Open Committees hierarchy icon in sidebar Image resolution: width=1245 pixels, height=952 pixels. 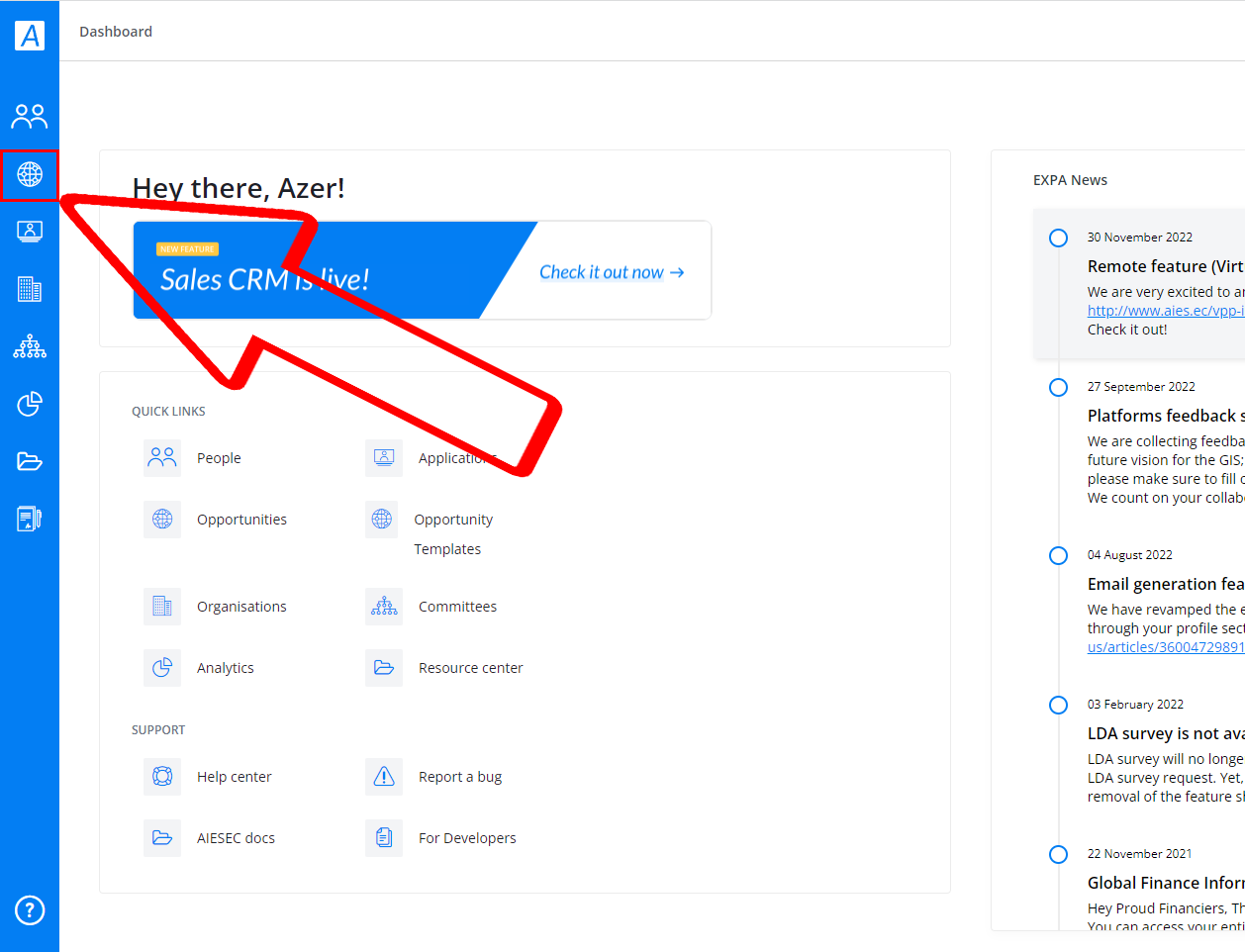(30, 346)
